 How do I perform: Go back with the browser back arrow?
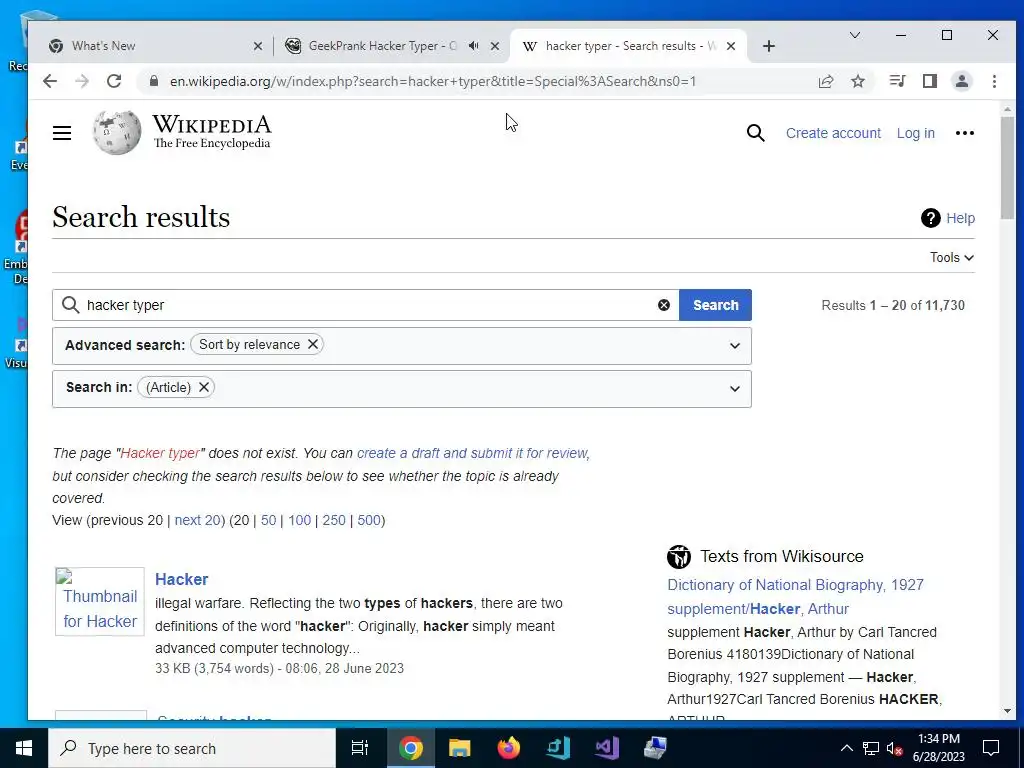point(50,81)
